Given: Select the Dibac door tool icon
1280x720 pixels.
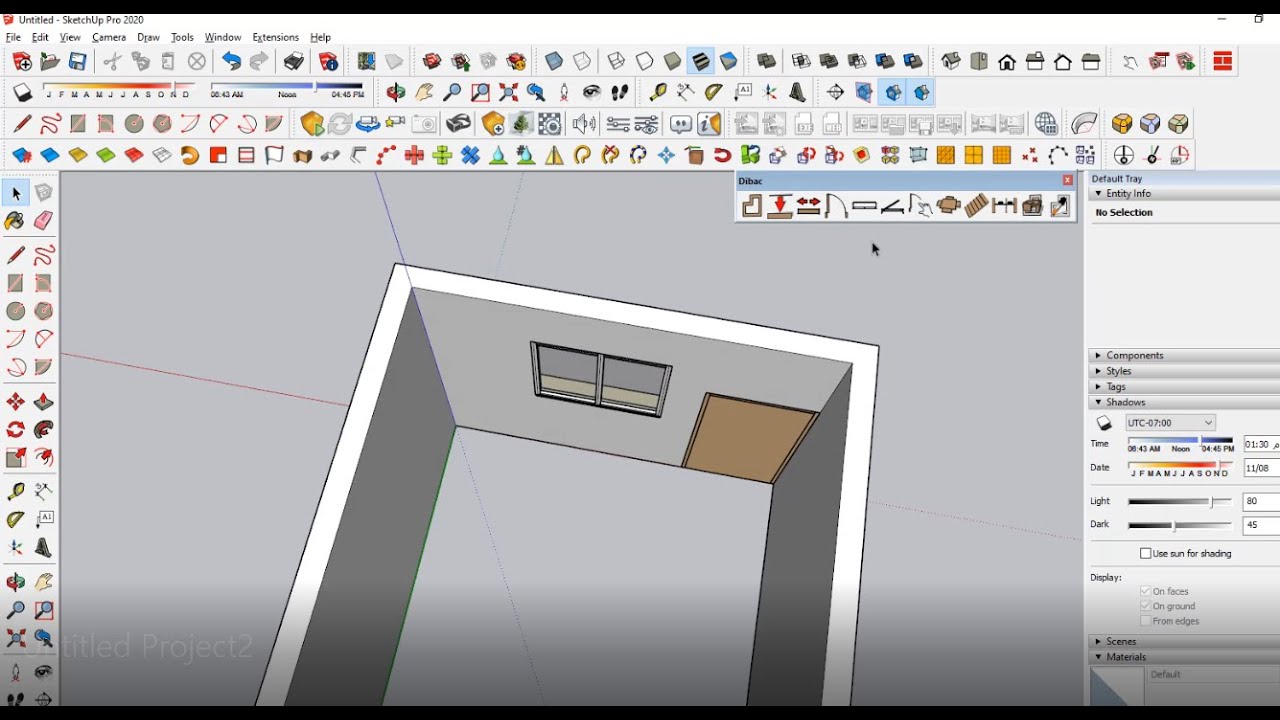Looking at the screenshot, I should [836, 206].
